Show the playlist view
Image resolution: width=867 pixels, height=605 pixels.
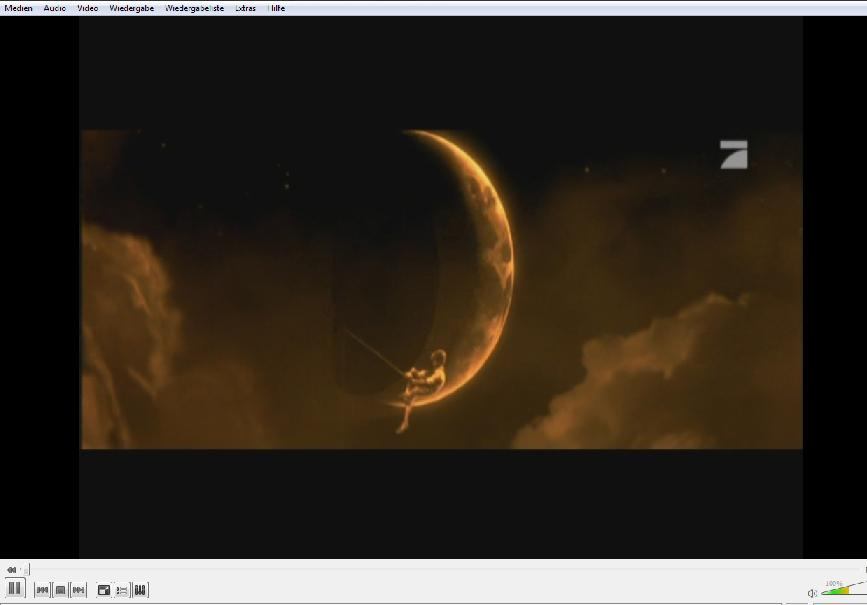[122, 590]
